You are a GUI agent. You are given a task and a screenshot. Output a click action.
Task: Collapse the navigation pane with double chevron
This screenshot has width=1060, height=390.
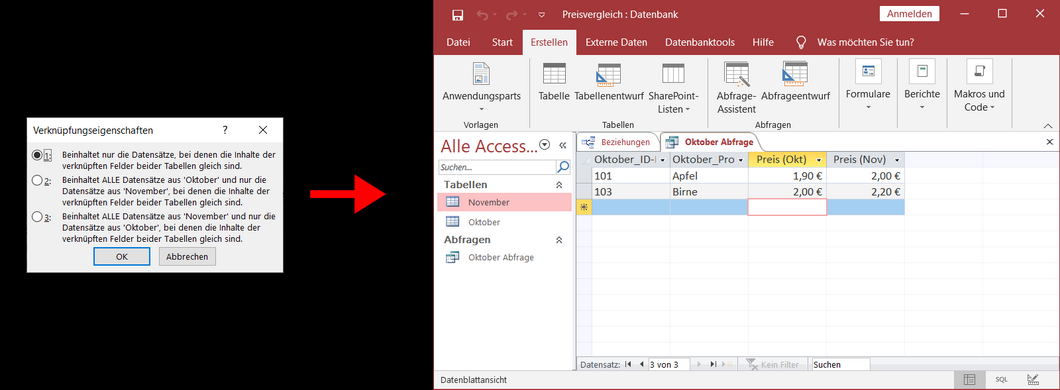pos(562,145)
